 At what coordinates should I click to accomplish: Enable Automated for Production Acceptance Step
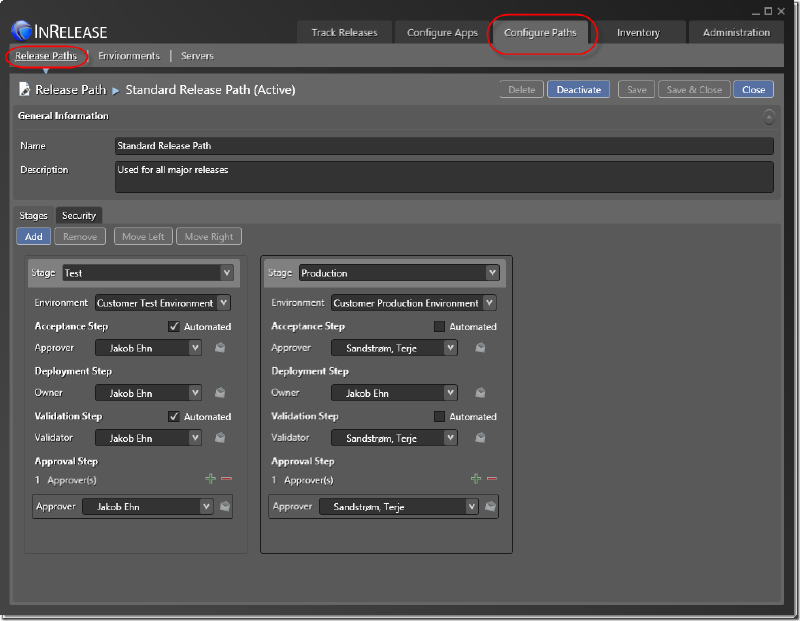tap(439, 327)
